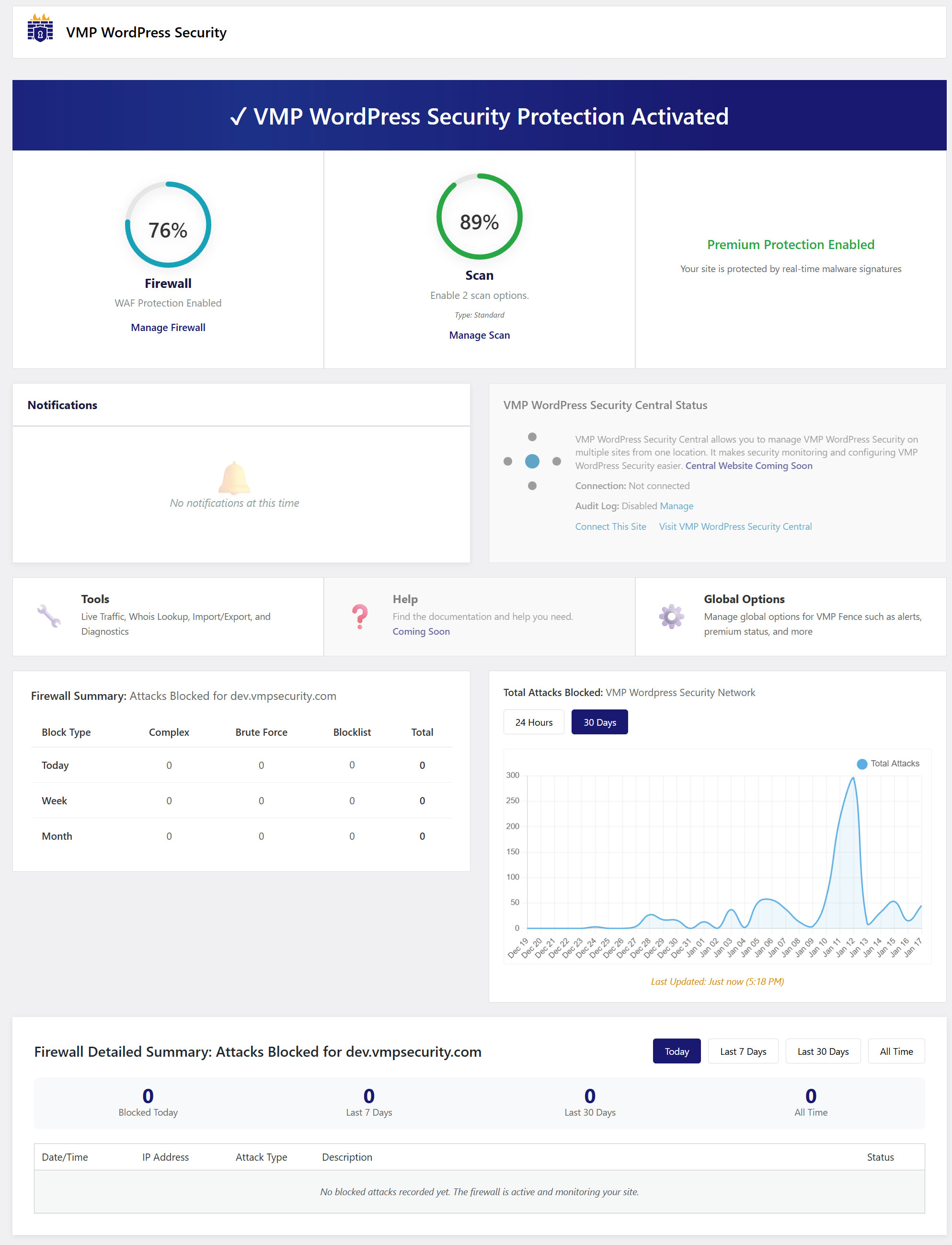
Task: Show Last 7 Days attacks
Action: click(x=742, y=1051)
